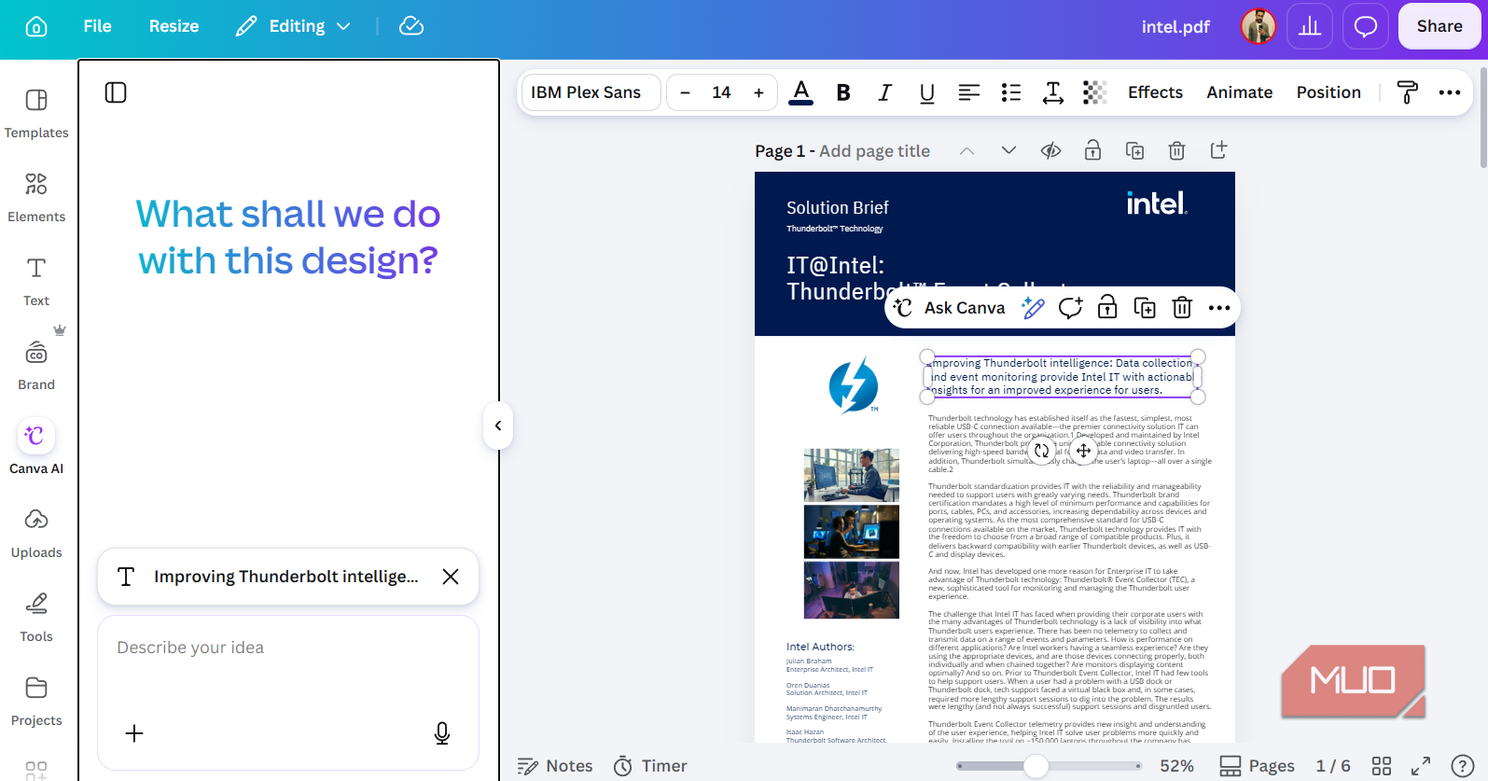Image resolution: width=1488 pixels, height=781 pixels.
Task: Move the page down with the chevron
Action: click(1008, 151)
